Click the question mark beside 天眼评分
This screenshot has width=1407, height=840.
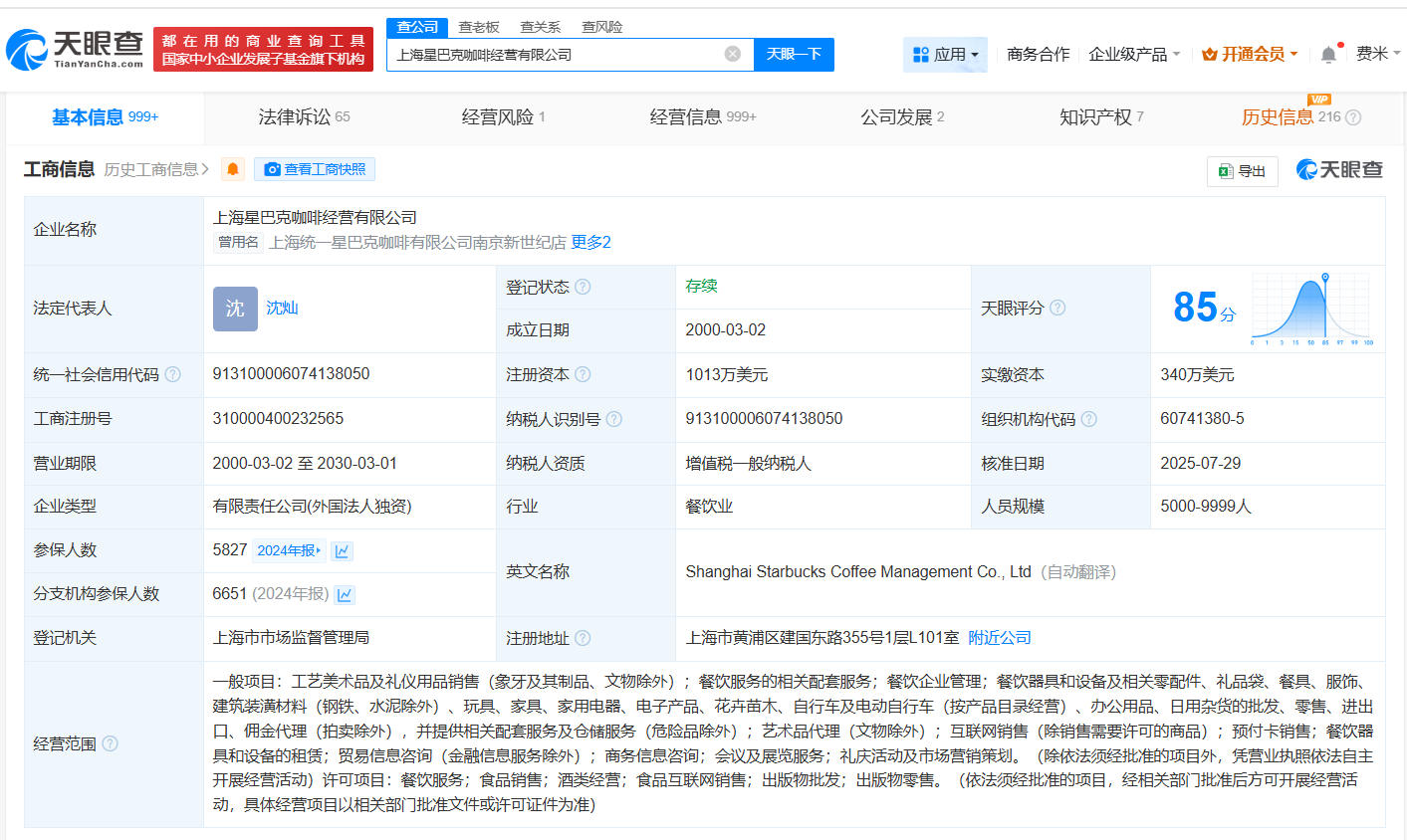[x=1057, y=309]
